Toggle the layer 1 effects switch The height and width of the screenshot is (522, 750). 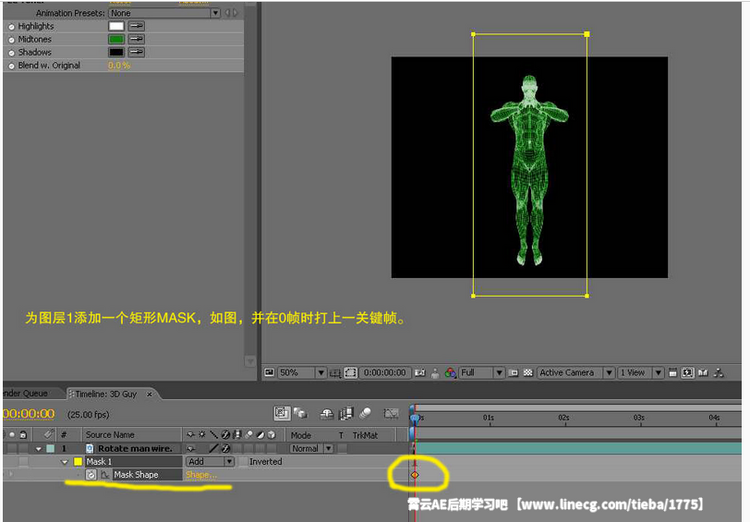coord(226,449)
